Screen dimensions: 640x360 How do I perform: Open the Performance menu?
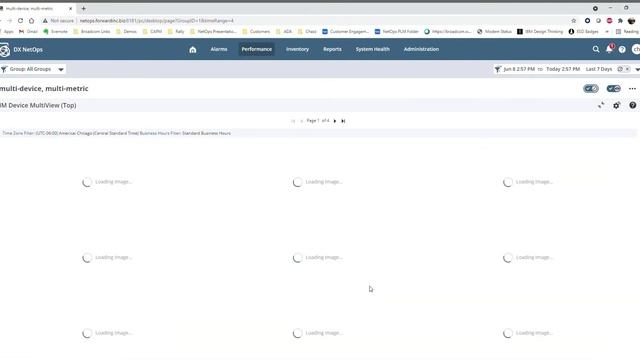pyautogui.click(x=256, y=49)
